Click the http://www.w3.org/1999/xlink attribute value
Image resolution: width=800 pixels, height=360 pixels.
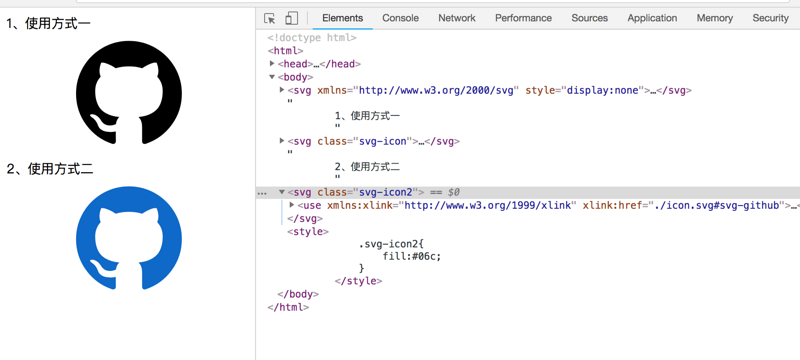(487, 205)
